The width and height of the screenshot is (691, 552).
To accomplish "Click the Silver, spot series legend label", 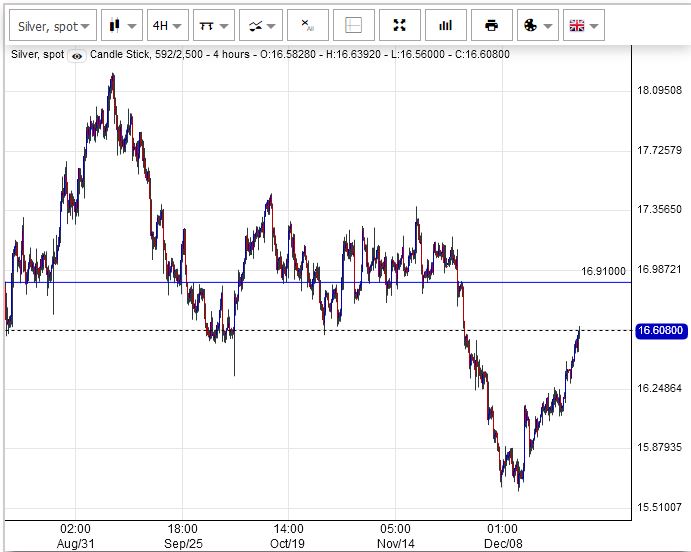I will 36,55.
